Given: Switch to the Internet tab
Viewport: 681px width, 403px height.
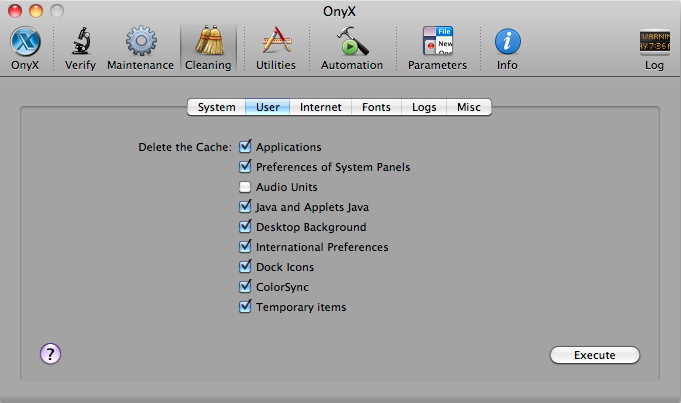Looking at the screenshot, I should 321,107.
